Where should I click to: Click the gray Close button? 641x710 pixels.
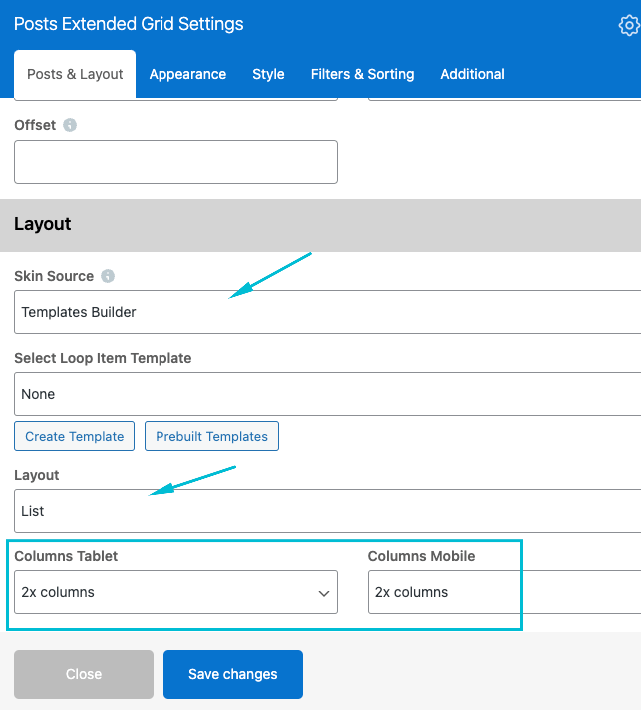(x=84, y=674)
